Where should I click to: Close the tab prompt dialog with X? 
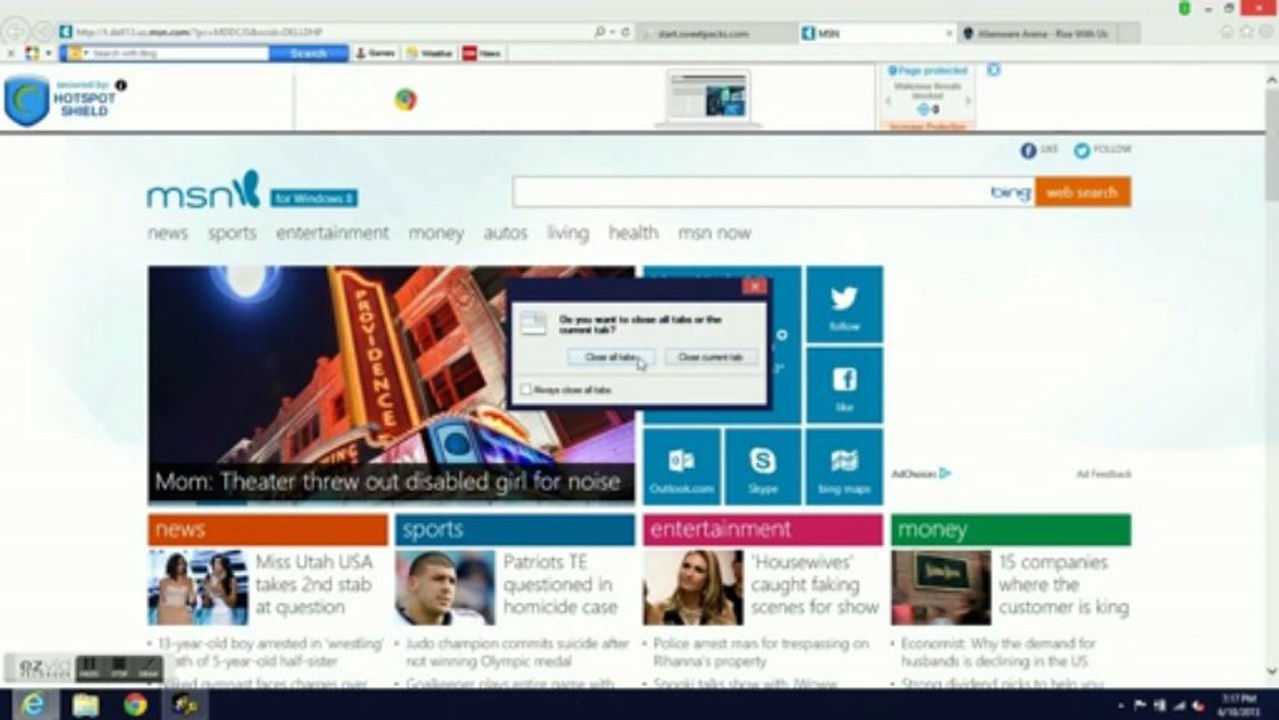(755, 287)
